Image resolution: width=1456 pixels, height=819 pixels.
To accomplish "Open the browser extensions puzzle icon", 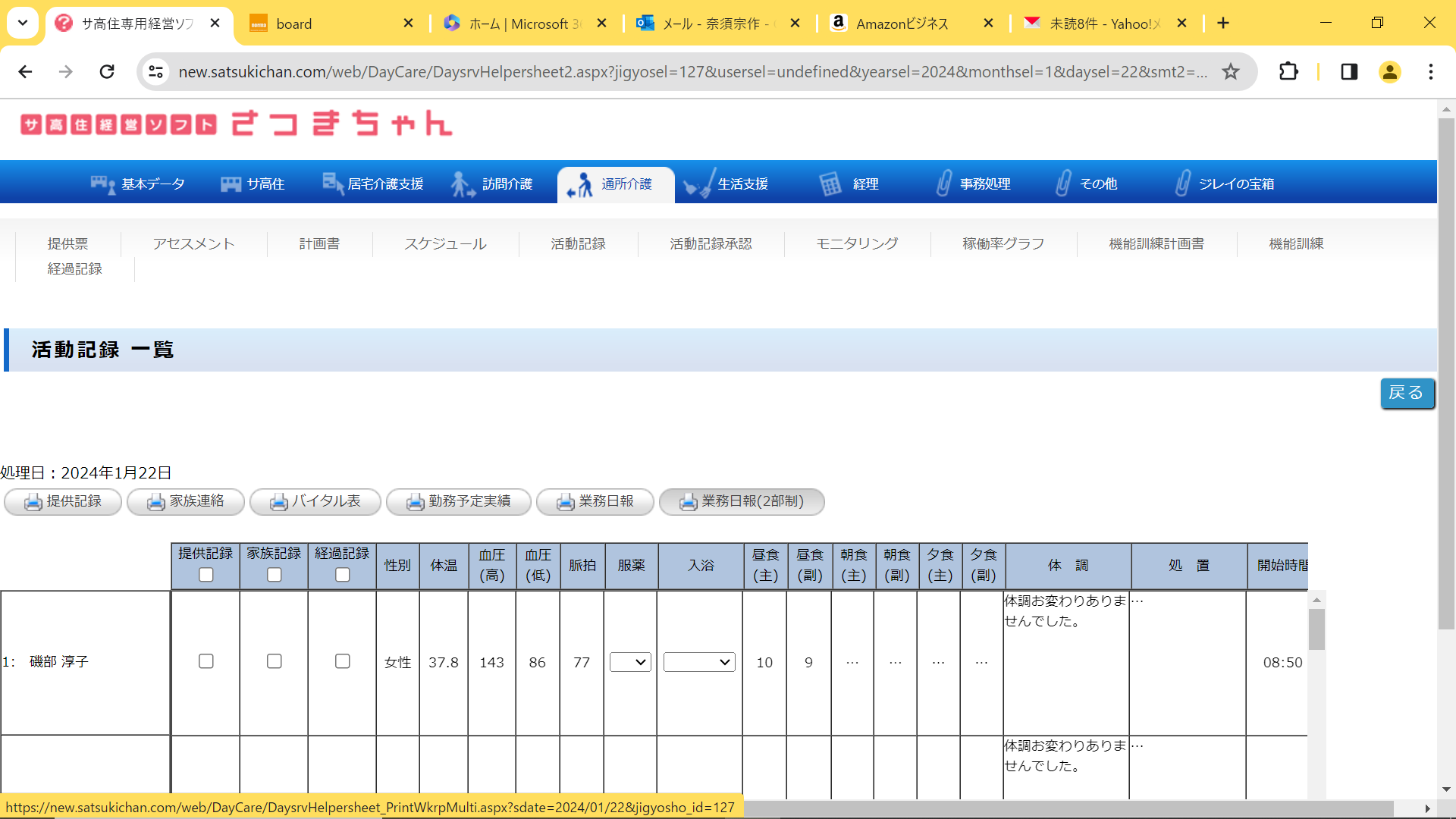I will pos(1288,72).
